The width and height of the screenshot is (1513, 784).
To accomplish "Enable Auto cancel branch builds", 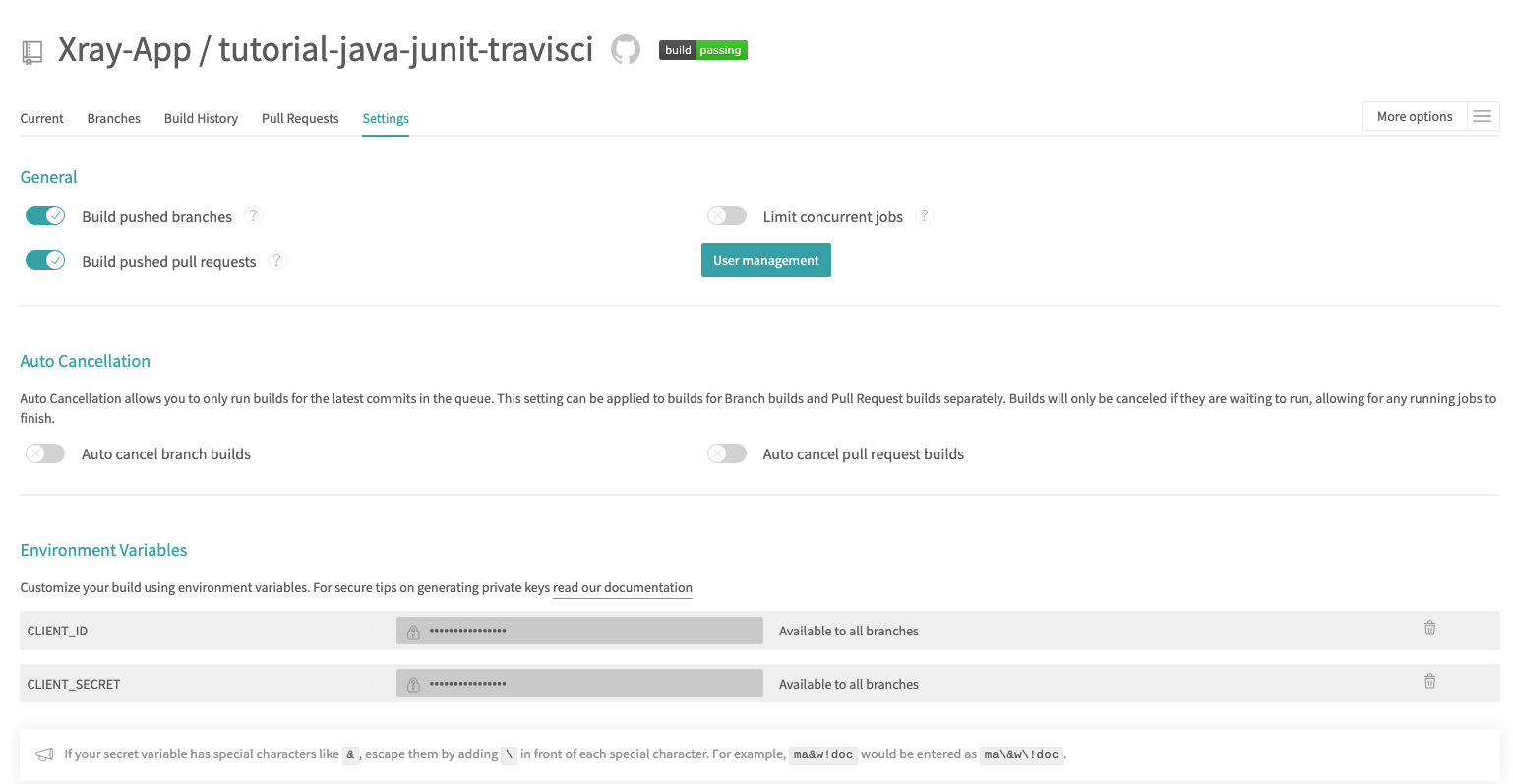I will 45,453.
